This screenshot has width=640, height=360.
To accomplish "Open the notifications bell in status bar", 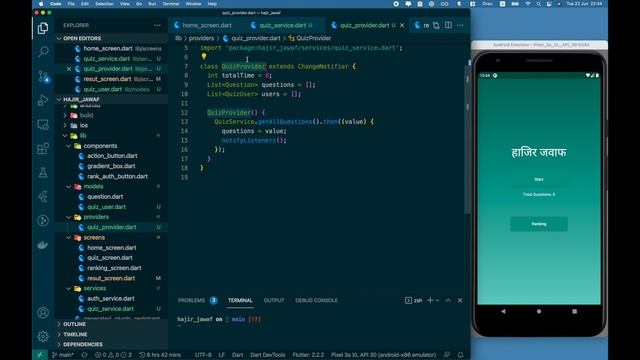I will tap(460, 355).
